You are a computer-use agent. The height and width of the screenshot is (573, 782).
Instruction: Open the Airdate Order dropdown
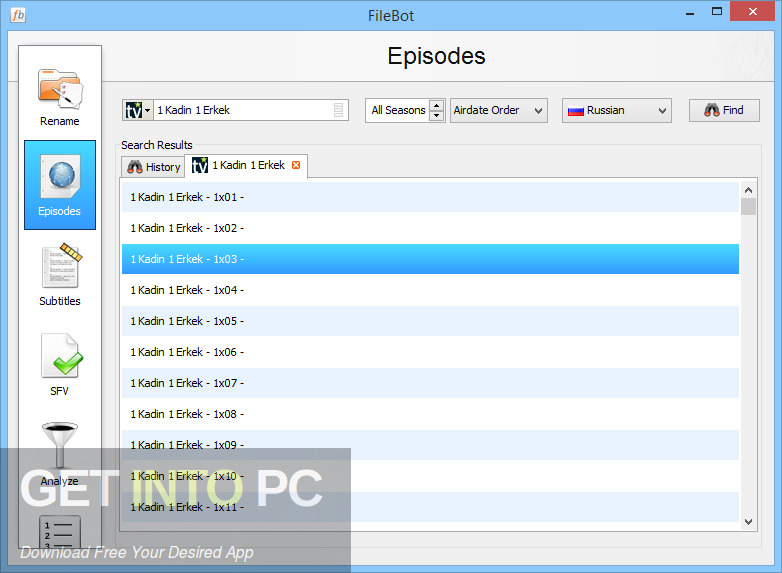(498, 110)
